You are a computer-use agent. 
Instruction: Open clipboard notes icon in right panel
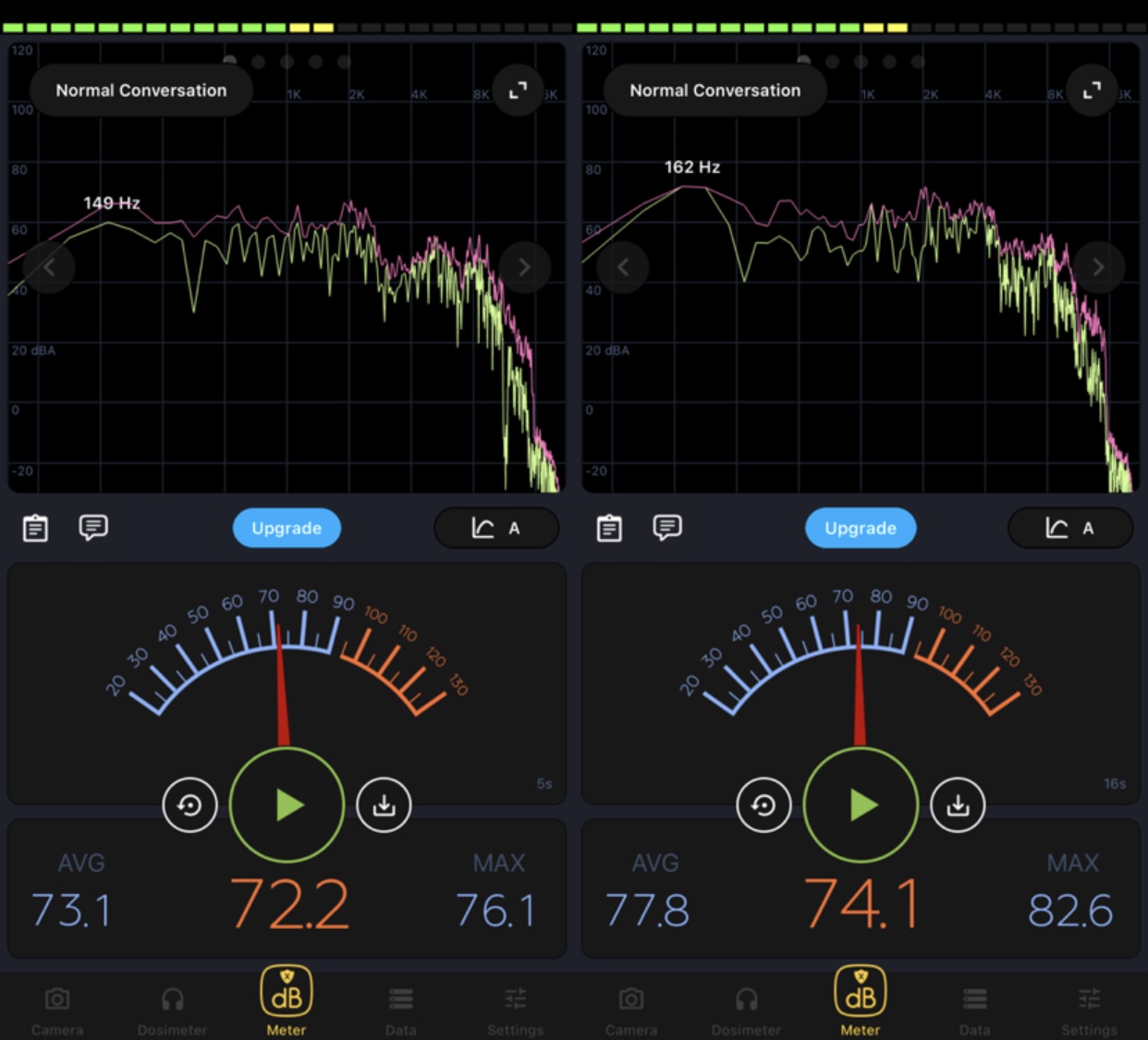(x=609, y=528)
